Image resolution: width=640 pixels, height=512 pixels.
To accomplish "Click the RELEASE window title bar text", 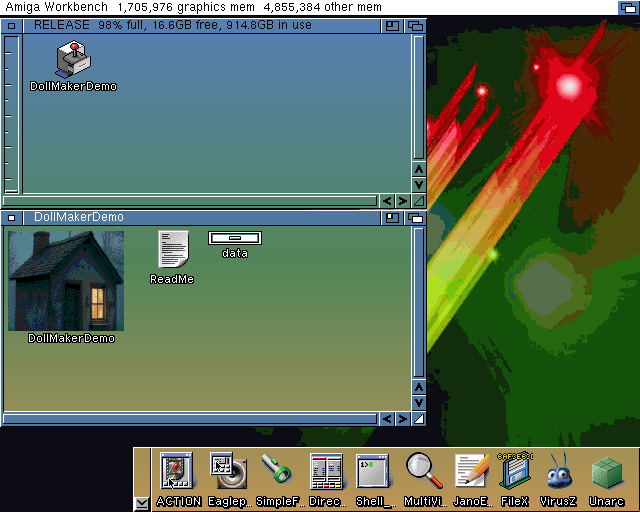I will 173,25.
